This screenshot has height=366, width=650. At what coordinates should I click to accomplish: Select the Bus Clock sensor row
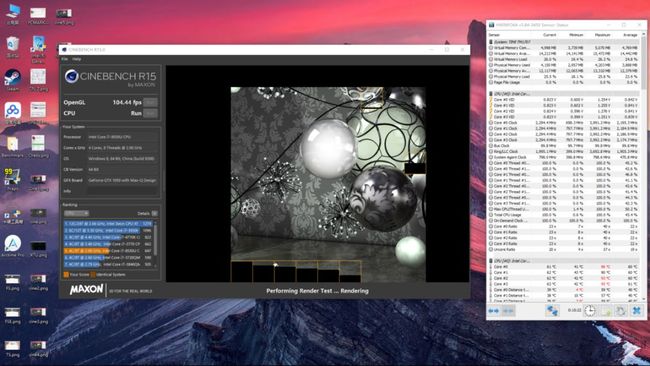point(564,145)
